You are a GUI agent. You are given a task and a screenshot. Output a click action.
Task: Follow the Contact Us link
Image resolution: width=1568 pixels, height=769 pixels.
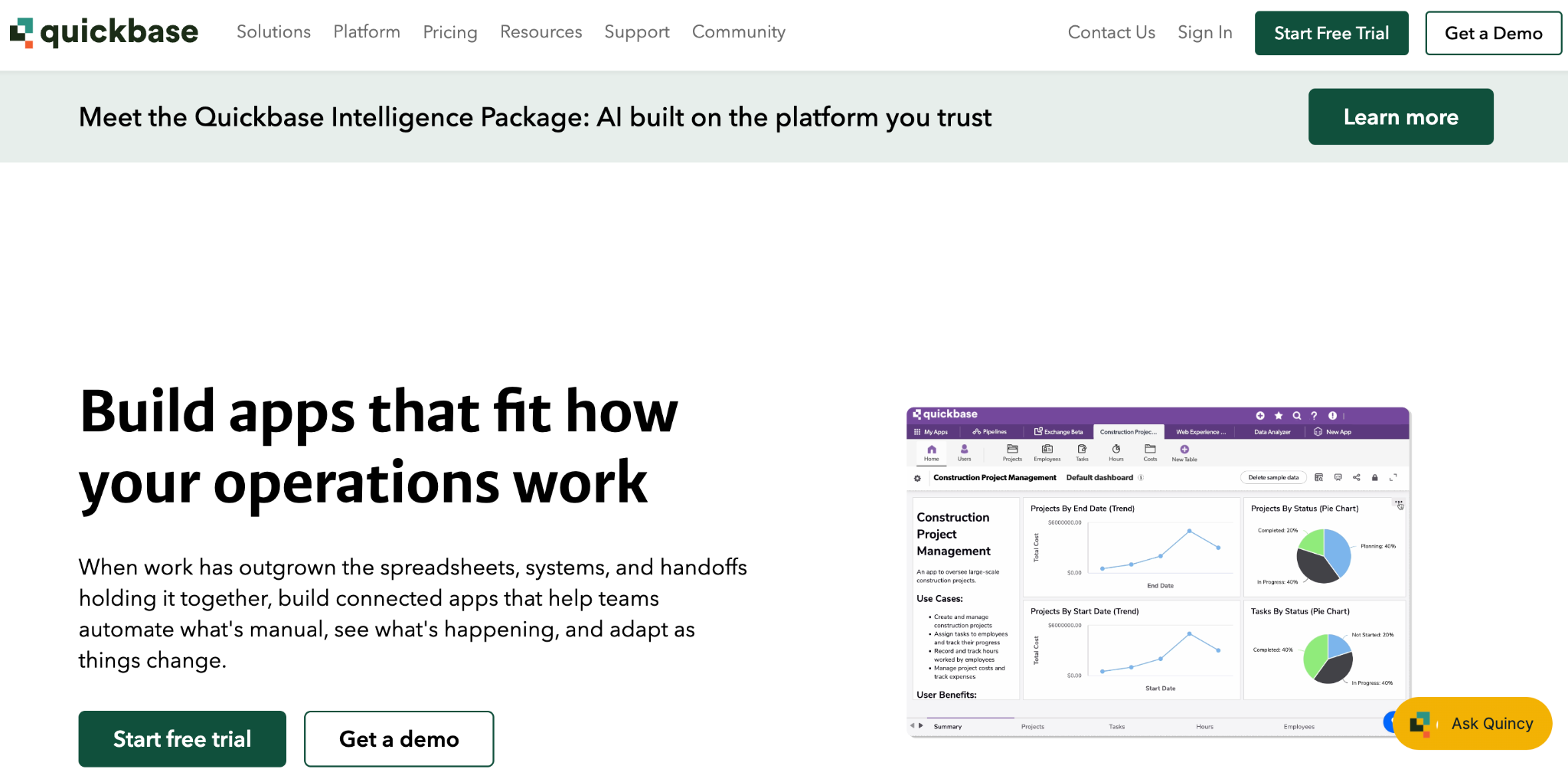coord(1111,33)
